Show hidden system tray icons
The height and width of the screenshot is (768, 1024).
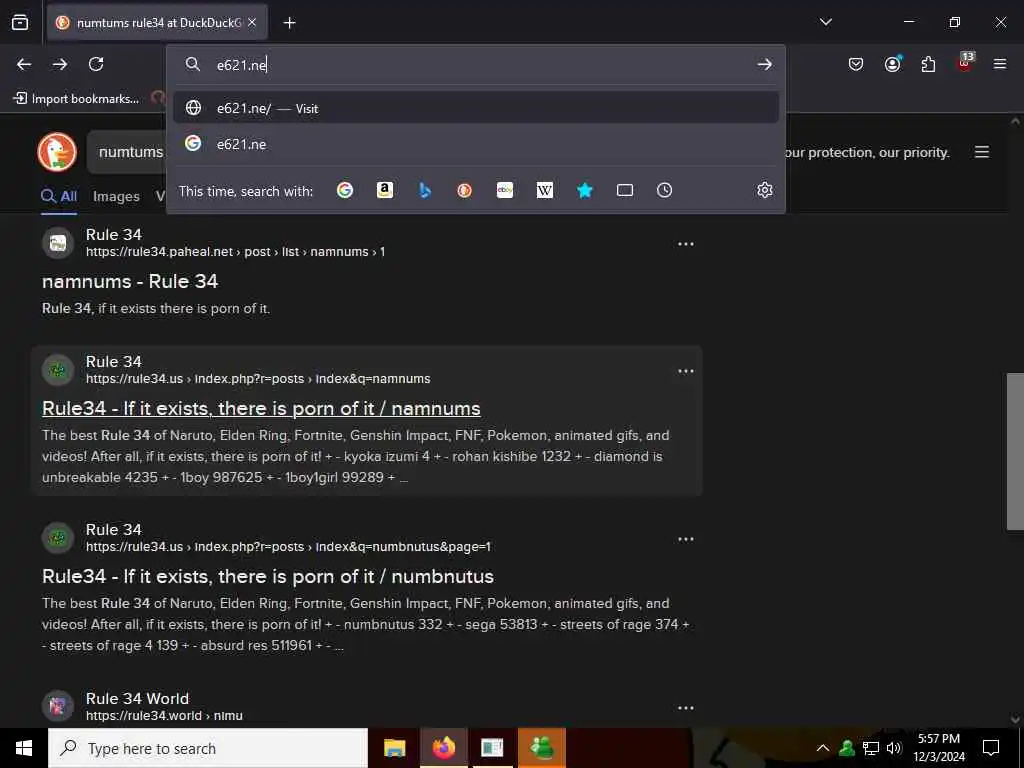[x=823, y=748]
